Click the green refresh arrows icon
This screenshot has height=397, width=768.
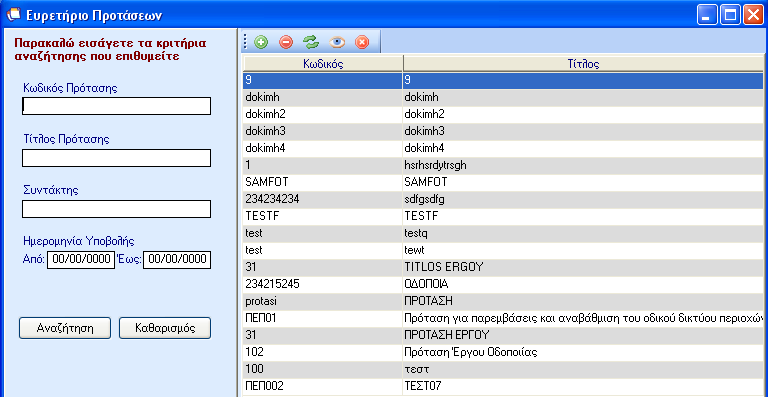tap(311, 43)
